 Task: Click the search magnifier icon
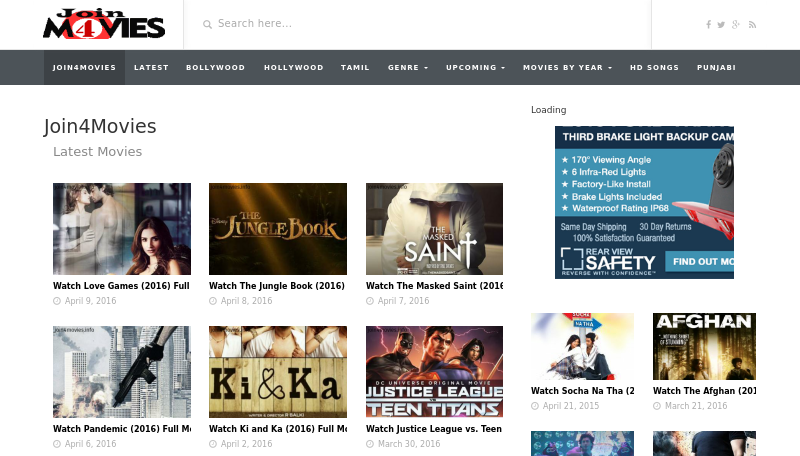(x=207, y=24)
